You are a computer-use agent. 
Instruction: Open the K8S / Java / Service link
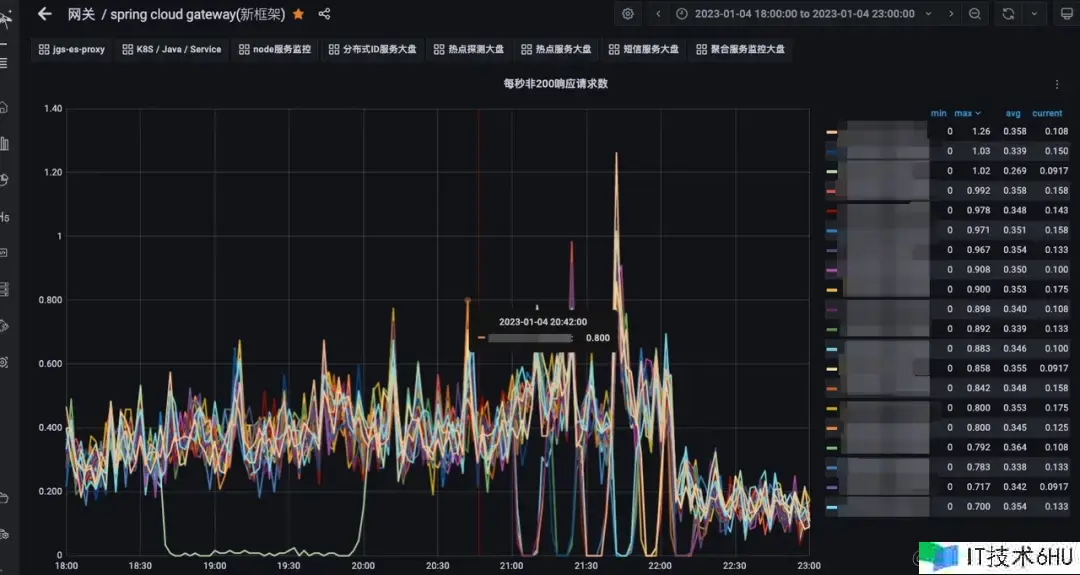pyautogui.click(x=172, y=49)
